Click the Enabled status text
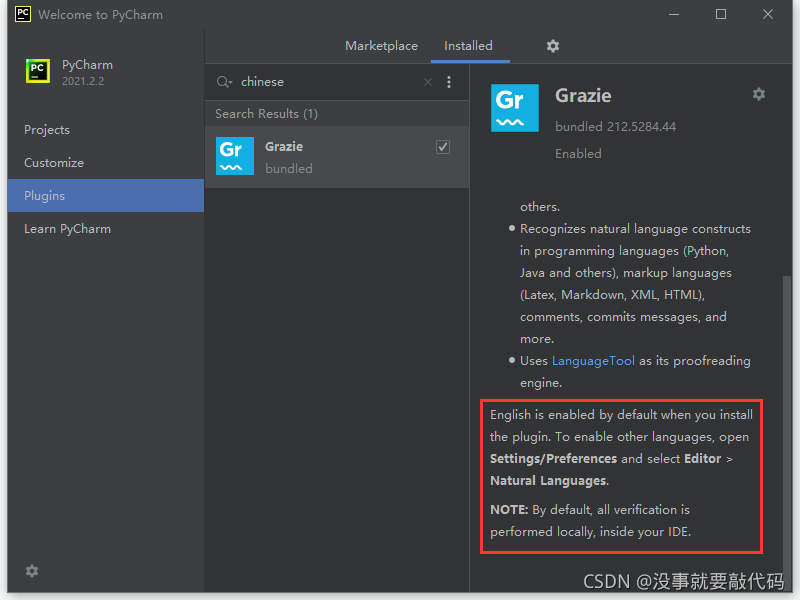This screenshot has width=800, height=600. pyautogui.click(x=578, y=154)
